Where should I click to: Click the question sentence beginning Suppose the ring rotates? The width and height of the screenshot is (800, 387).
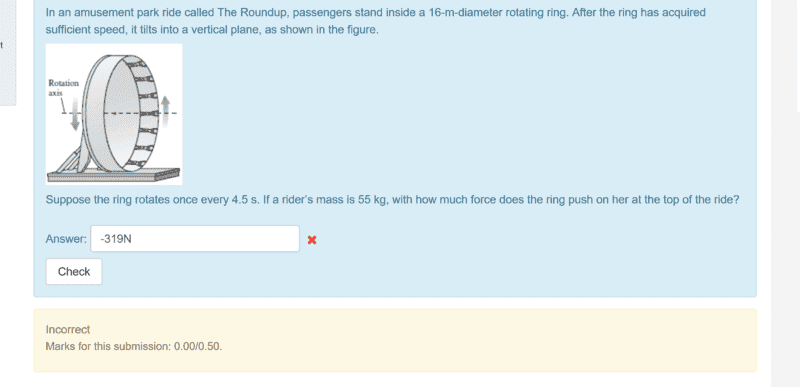(x=392, y=199)
